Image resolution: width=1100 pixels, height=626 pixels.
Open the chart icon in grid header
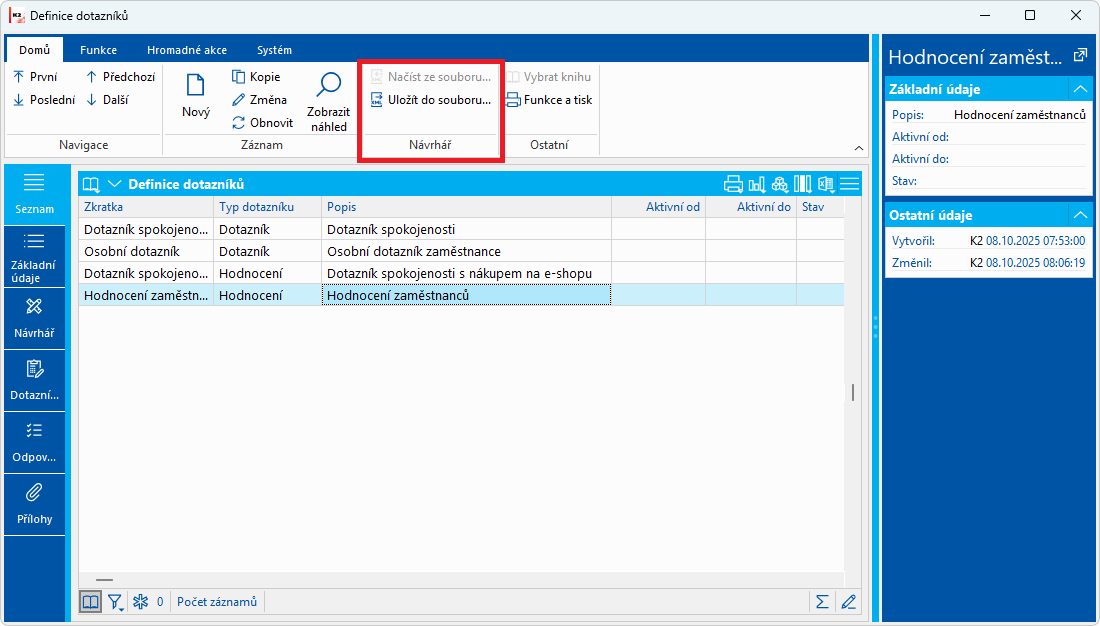click(756, 185)
